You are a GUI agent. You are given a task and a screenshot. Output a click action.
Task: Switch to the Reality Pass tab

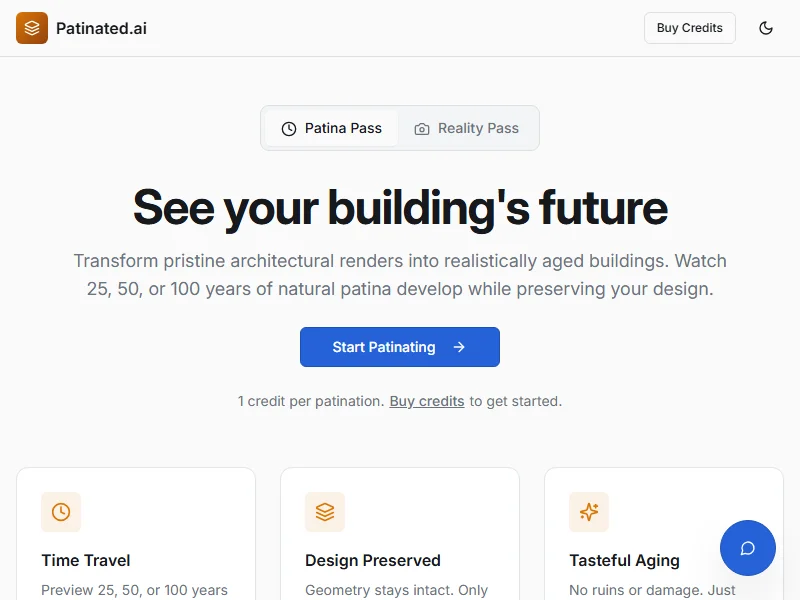(x=467, y=128)
